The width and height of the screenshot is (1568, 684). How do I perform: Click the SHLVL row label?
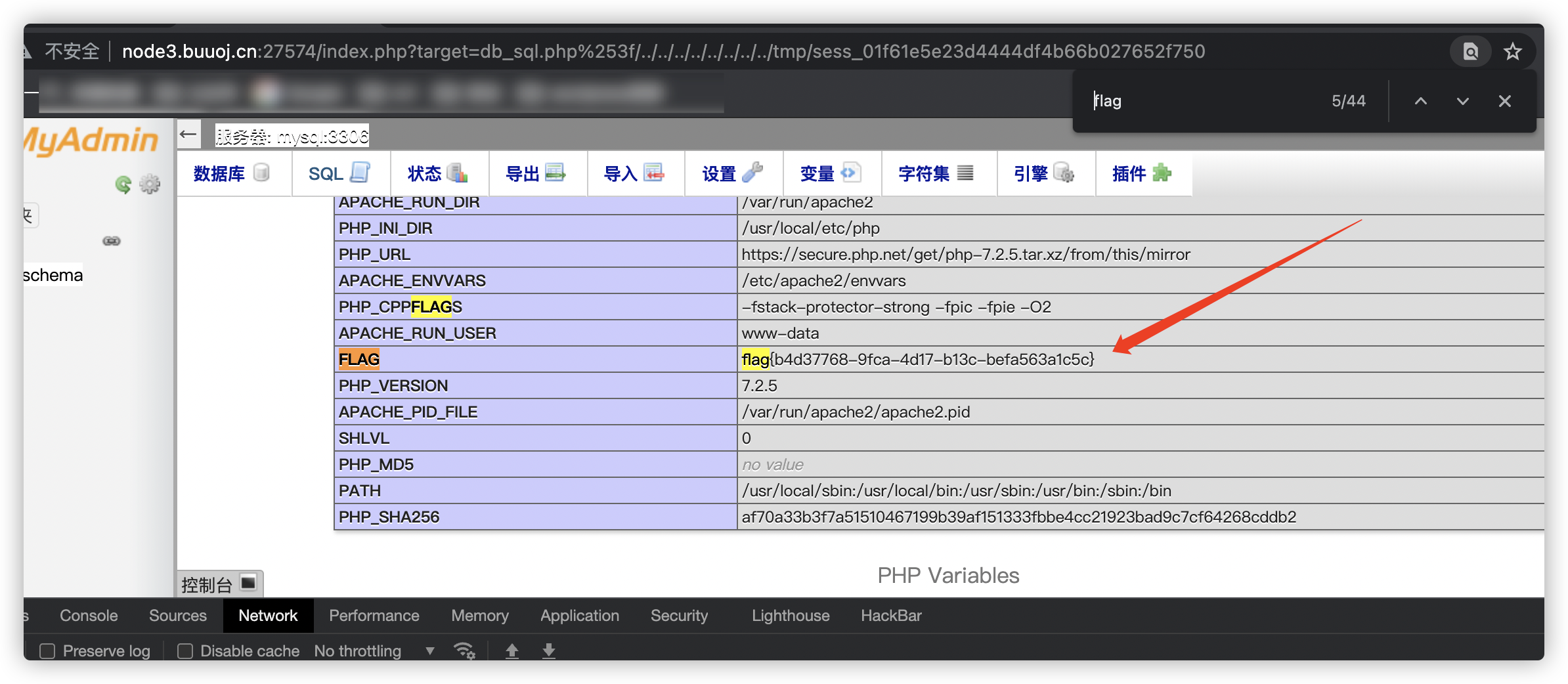364,438
